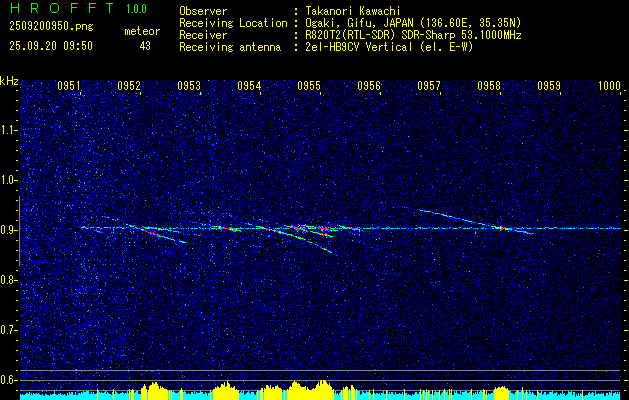Click the 0953 time axis label
Screen dimensions: 629x400
(189, 85)
